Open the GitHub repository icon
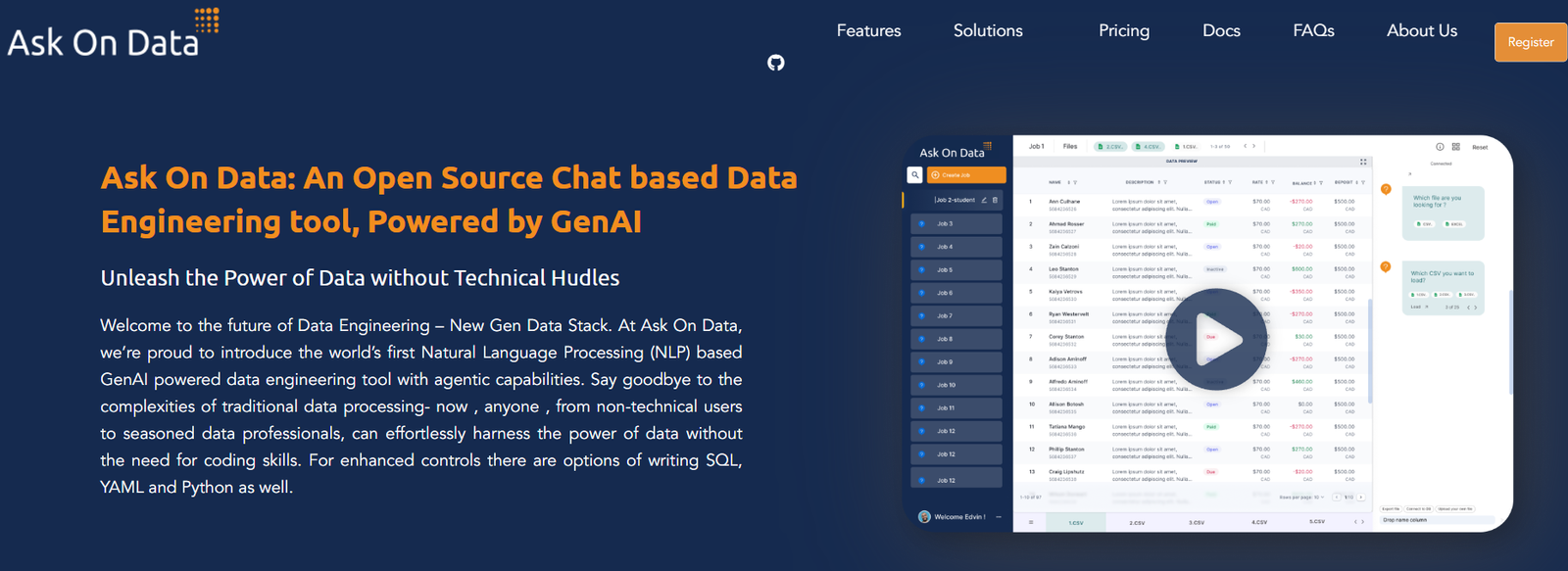 (x=775, y=63)
